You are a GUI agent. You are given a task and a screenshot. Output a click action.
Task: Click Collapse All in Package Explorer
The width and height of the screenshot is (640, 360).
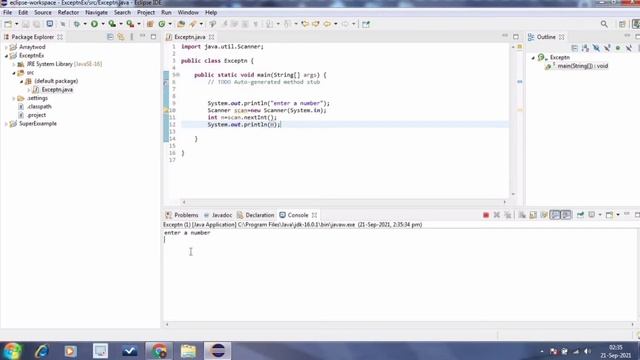[110, 37]
